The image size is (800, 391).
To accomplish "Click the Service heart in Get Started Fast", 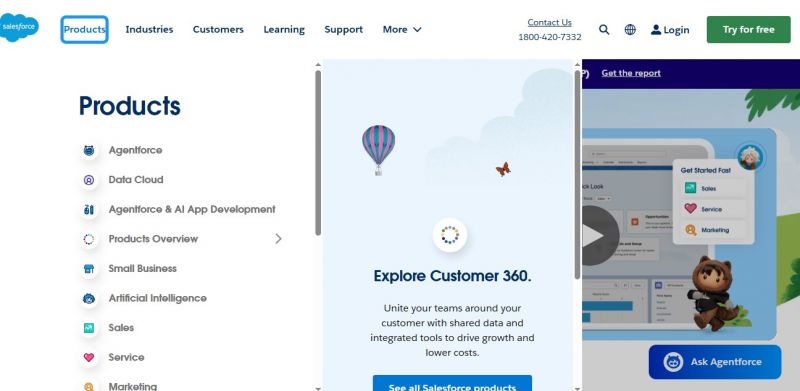I will coord(690,209).
